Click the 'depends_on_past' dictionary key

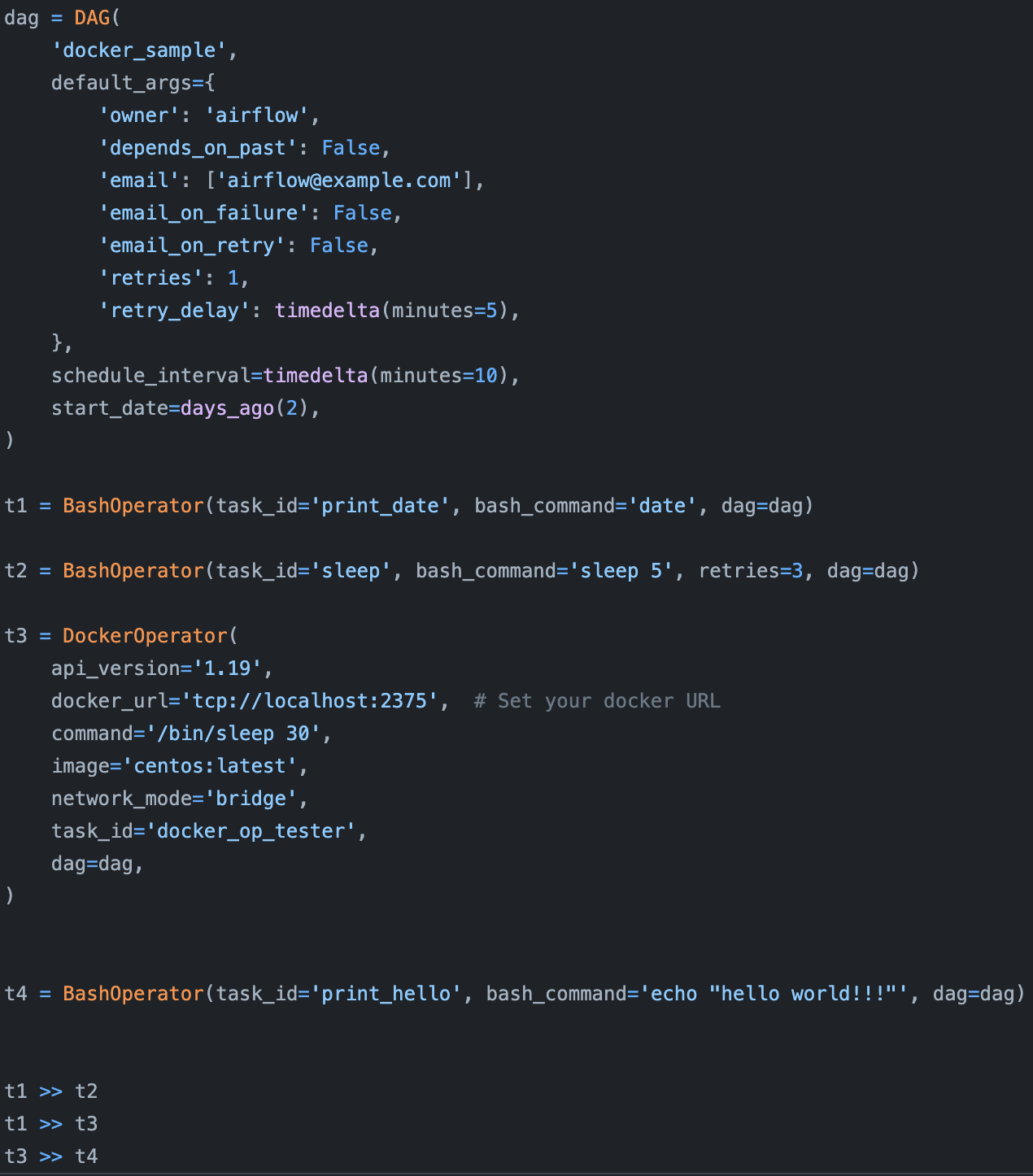198,148
